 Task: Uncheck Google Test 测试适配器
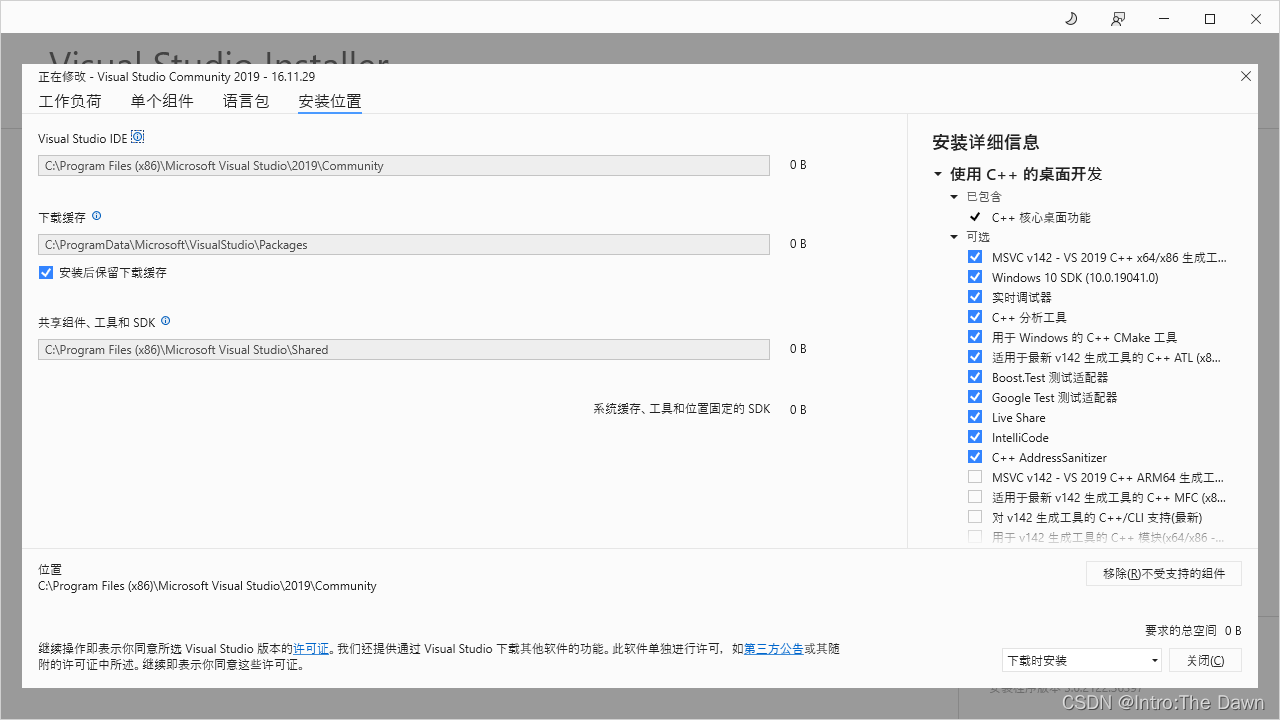coord(975,397)
